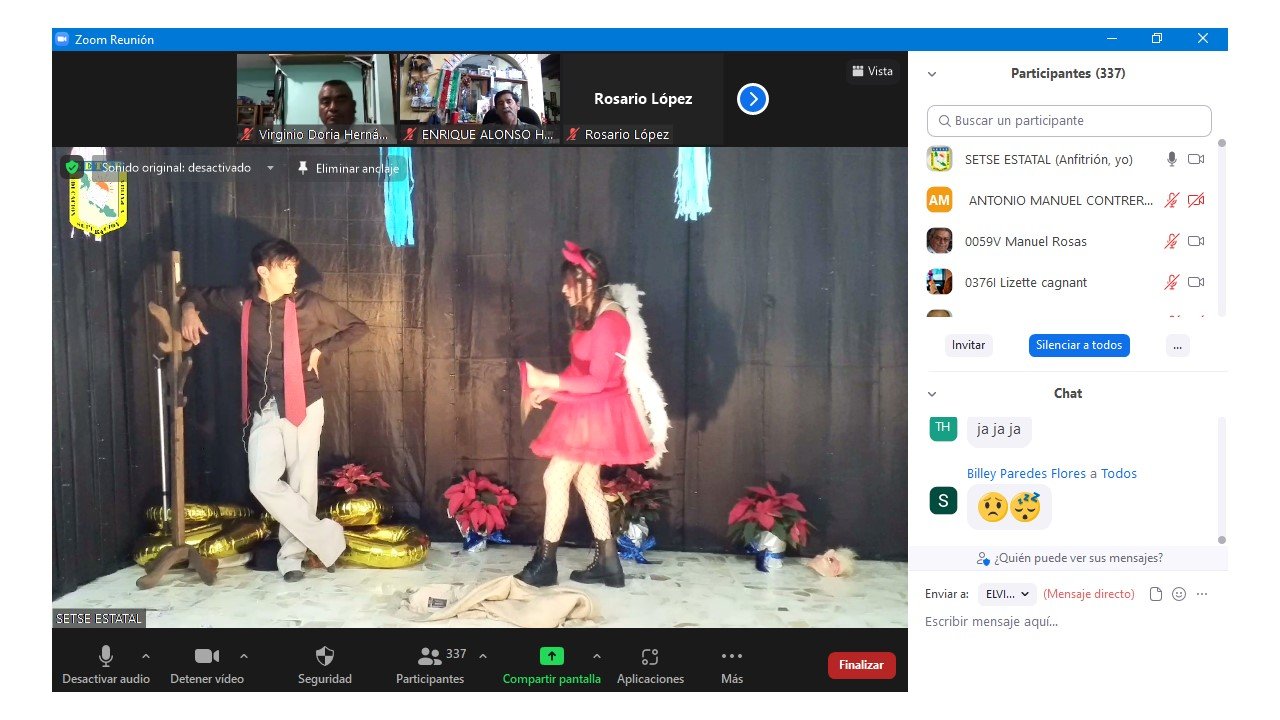This screenshot has width=1280, height=720.
Task: Open the Enviar a recipient dropdown
Action: 1006,594
